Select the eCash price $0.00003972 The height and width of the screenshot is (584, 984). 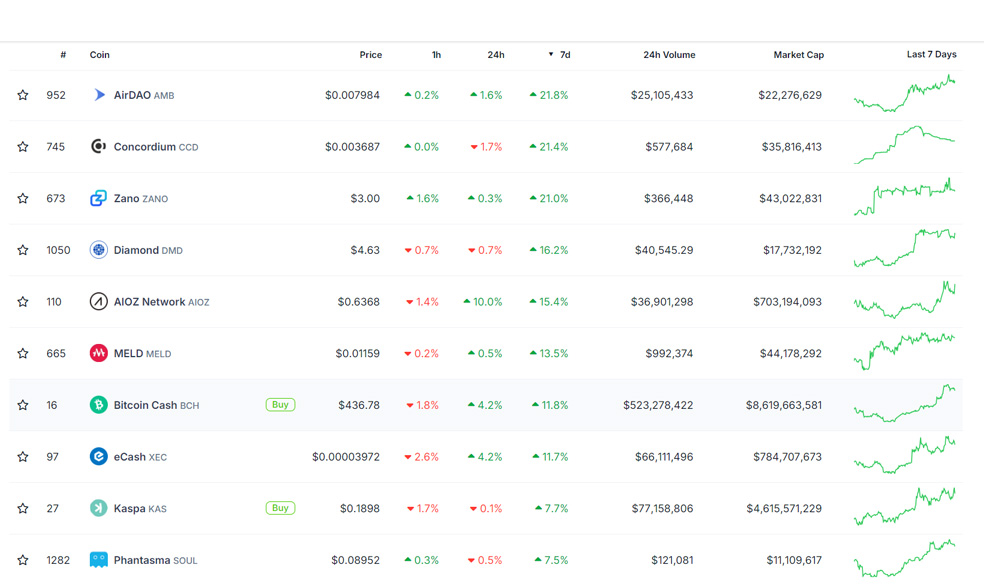tap(346, 457)
